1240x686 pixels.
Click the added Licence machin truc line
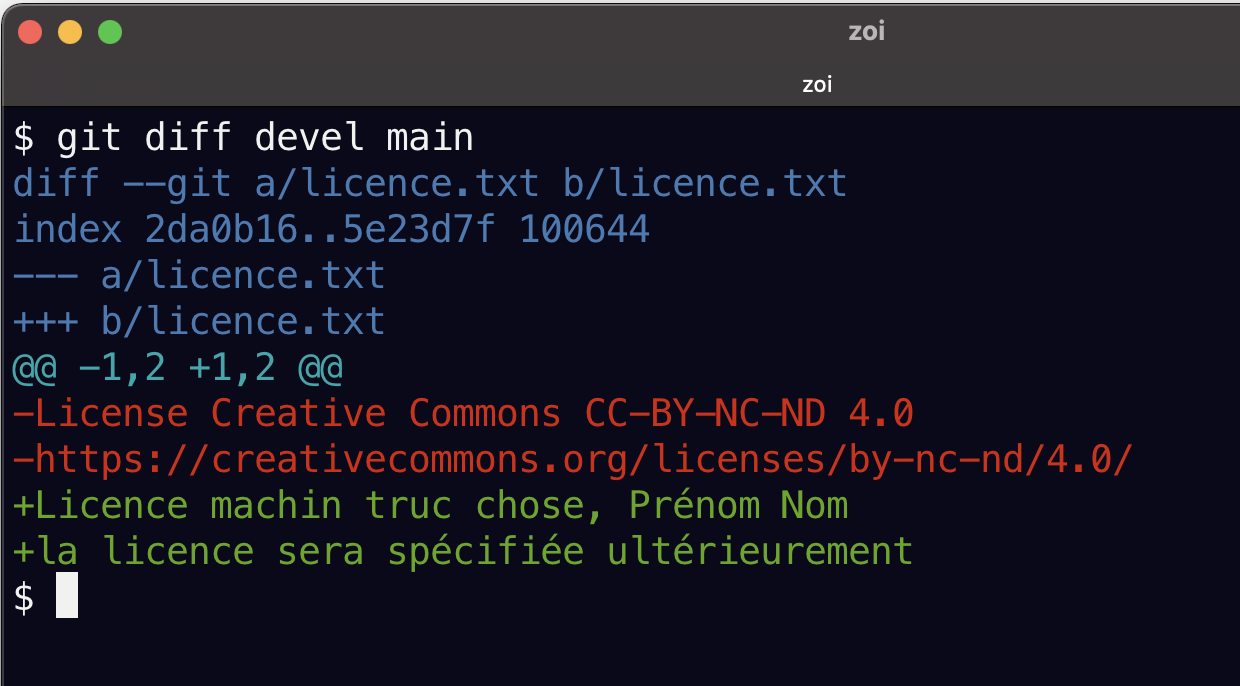430,505
